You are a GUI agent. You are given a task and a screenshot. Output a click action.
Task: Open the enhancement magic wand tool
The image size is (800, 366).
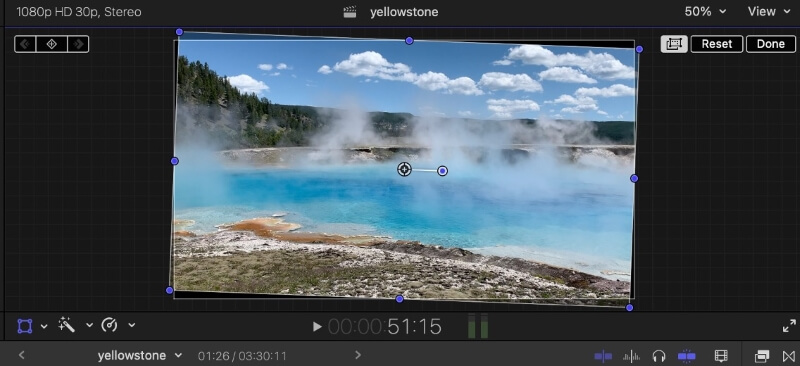point(67,325)
